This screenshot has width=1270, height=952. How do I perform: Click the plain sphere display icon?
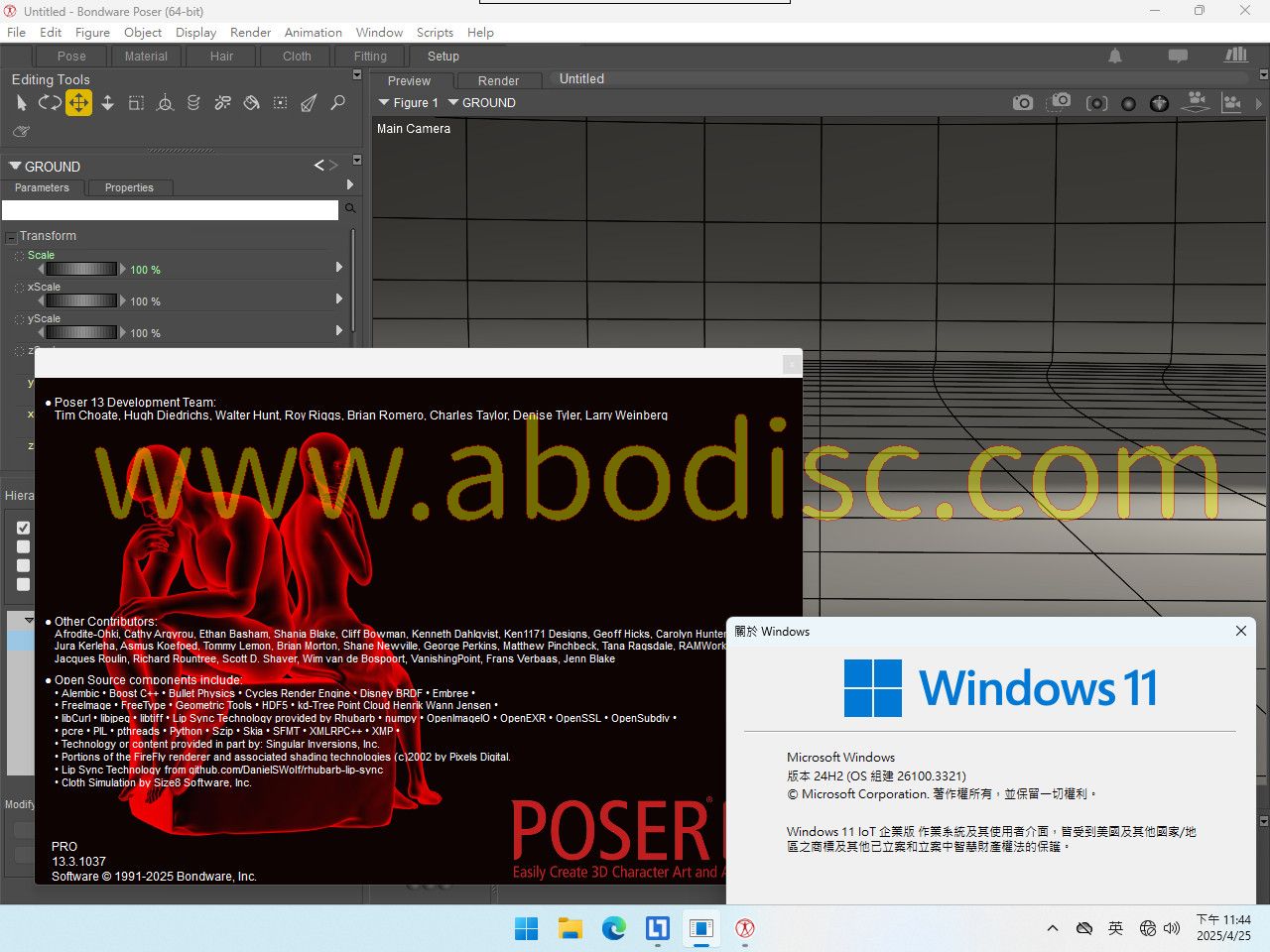(x=1128, y=103)
